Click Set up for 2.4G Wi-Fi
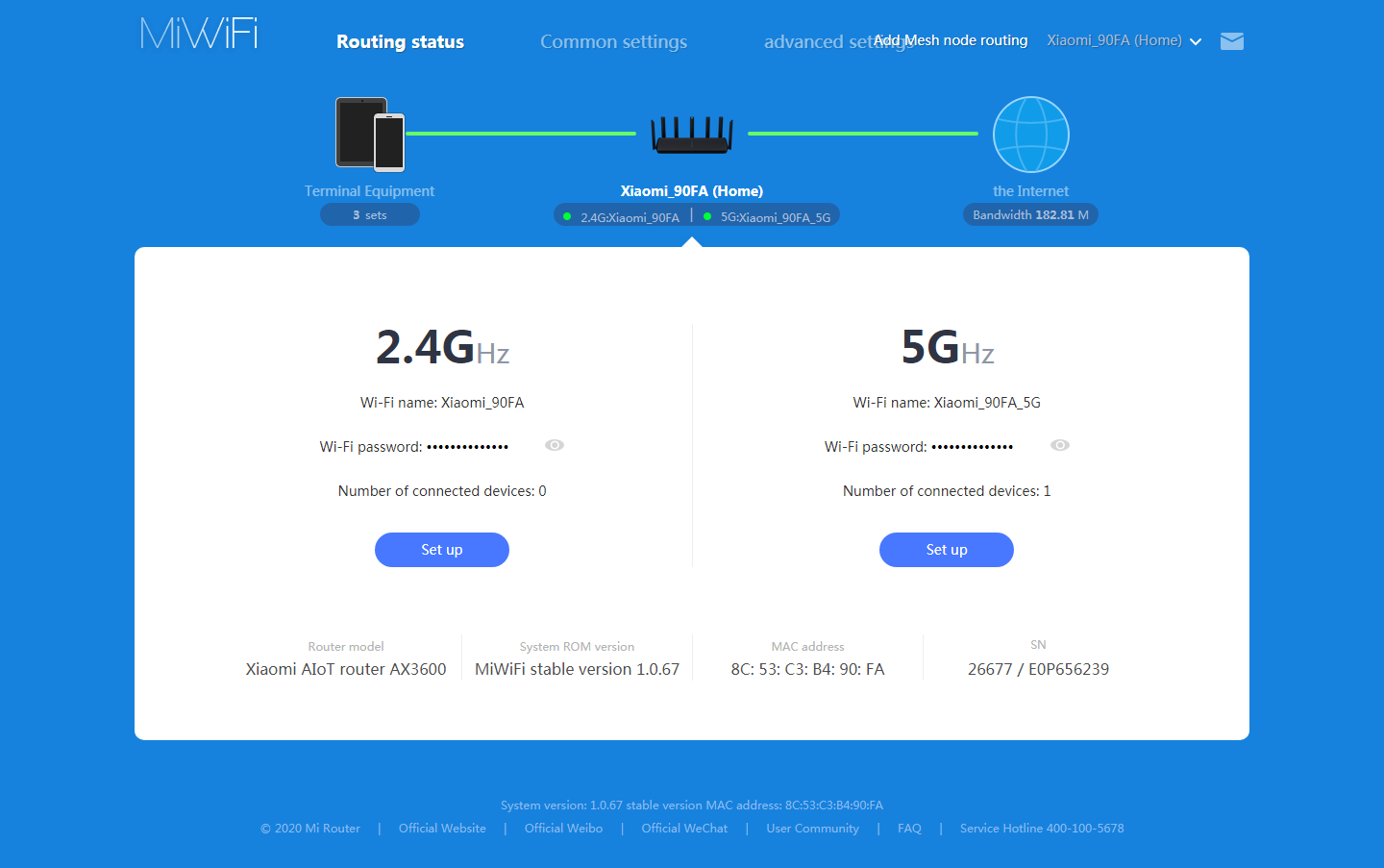 (442, 550)
